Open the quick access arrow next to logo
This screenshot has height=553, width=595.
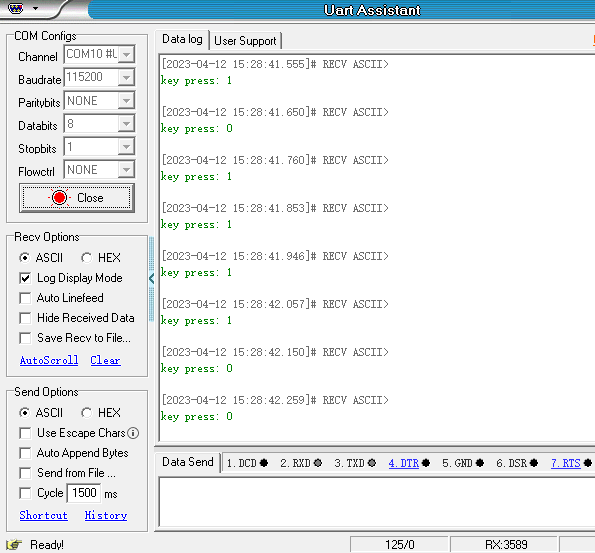click(x=35, y=8)
